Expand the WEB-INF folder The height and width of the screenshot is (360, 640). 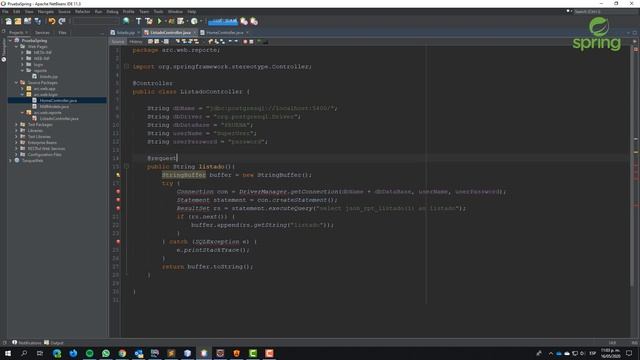click(22, 58)
